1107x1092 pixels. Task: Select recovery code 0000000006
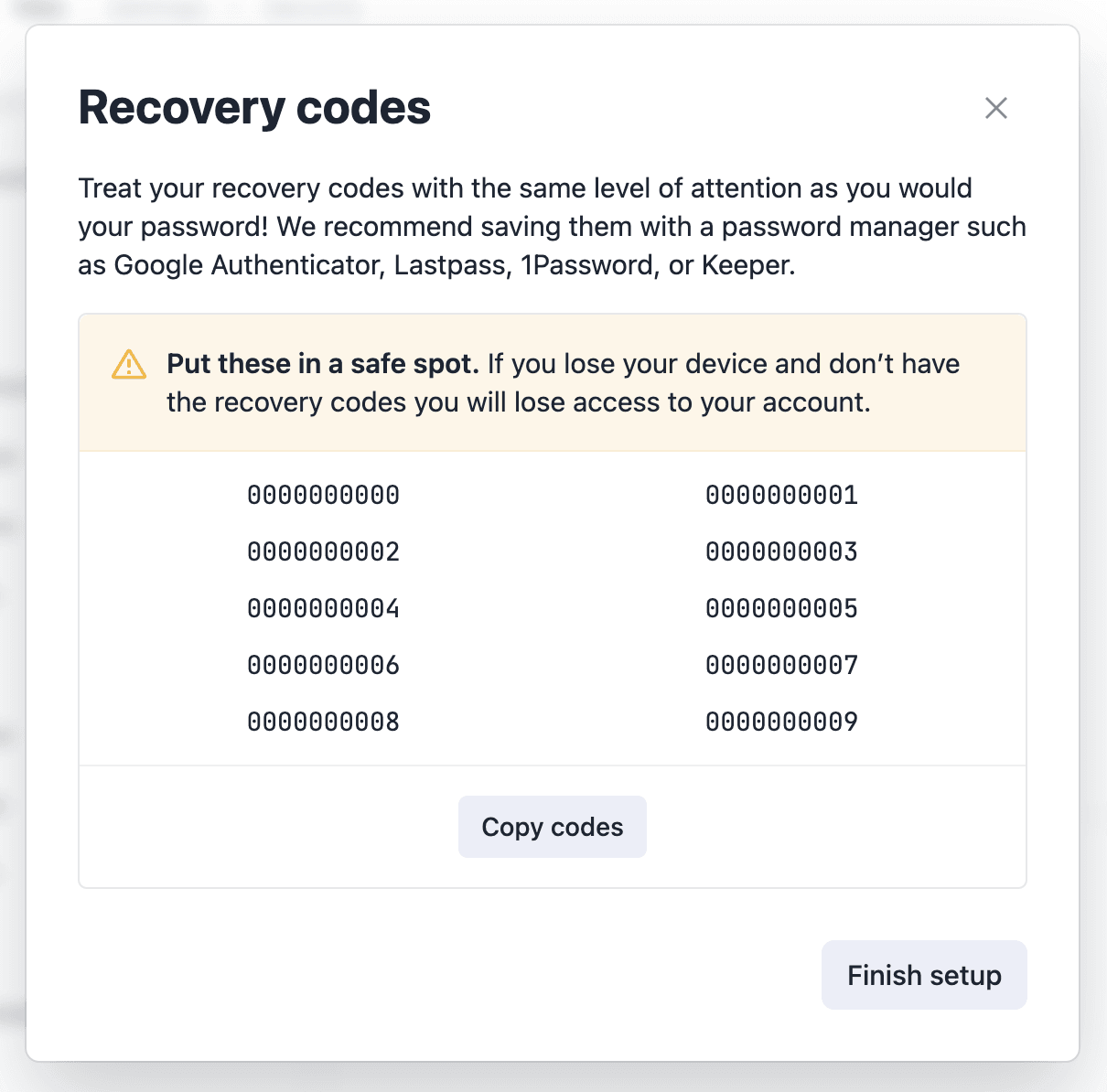pyautogui.click(x=322, y=665)
